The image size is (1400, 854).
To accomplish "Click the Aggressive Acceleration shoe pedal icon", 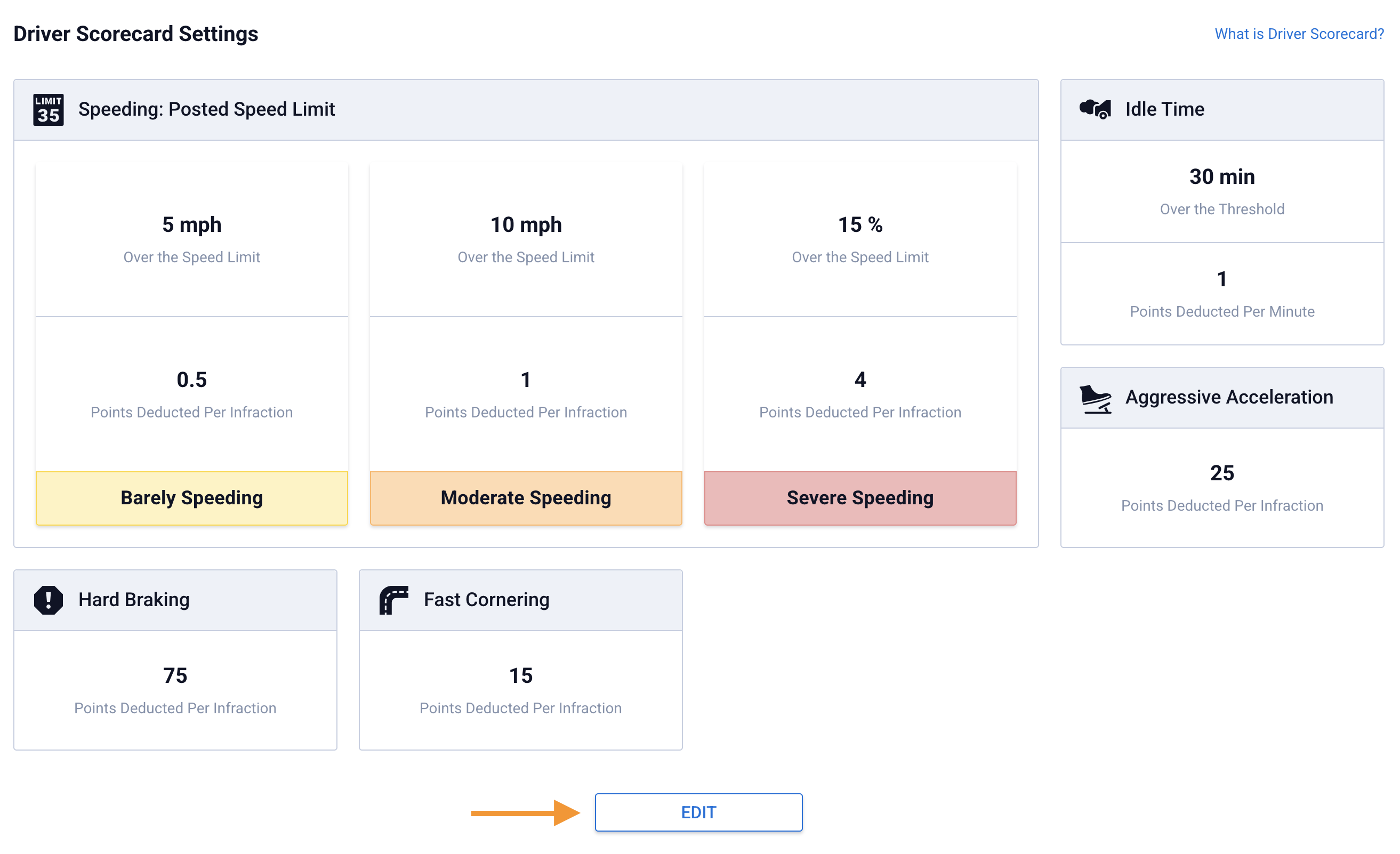I will [1095, 398].
